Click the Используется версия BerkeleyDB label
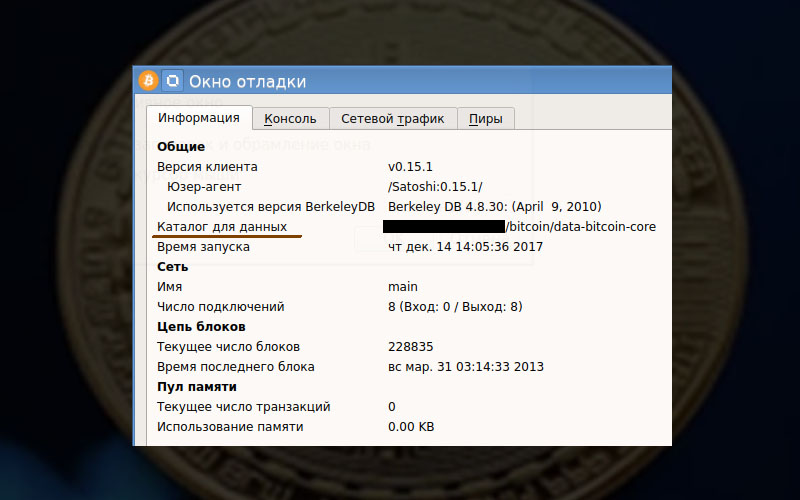800x500 pixels. (x=271, y=207)
